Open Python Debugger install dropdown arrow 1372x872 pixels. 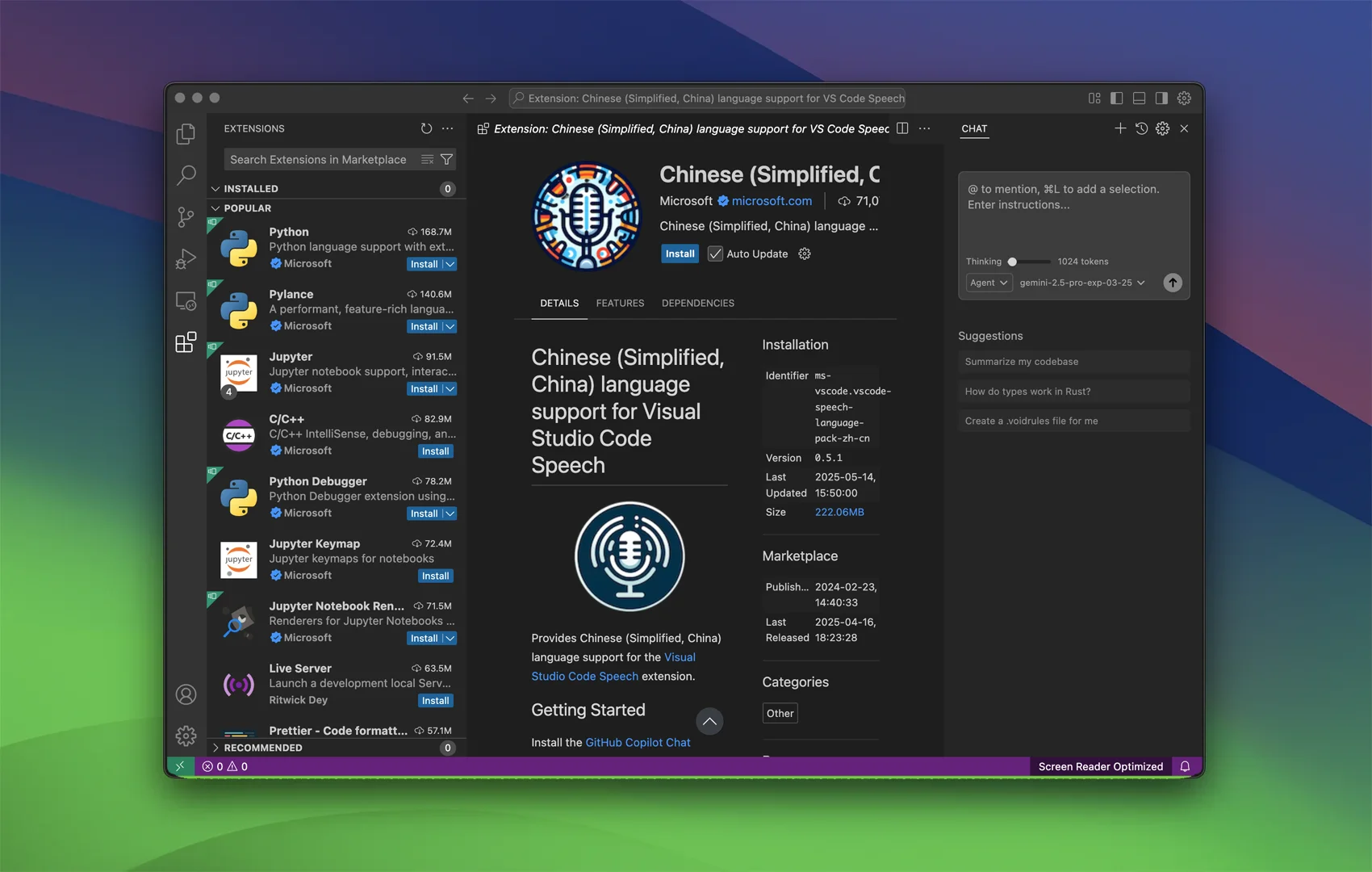click(450, 514)
